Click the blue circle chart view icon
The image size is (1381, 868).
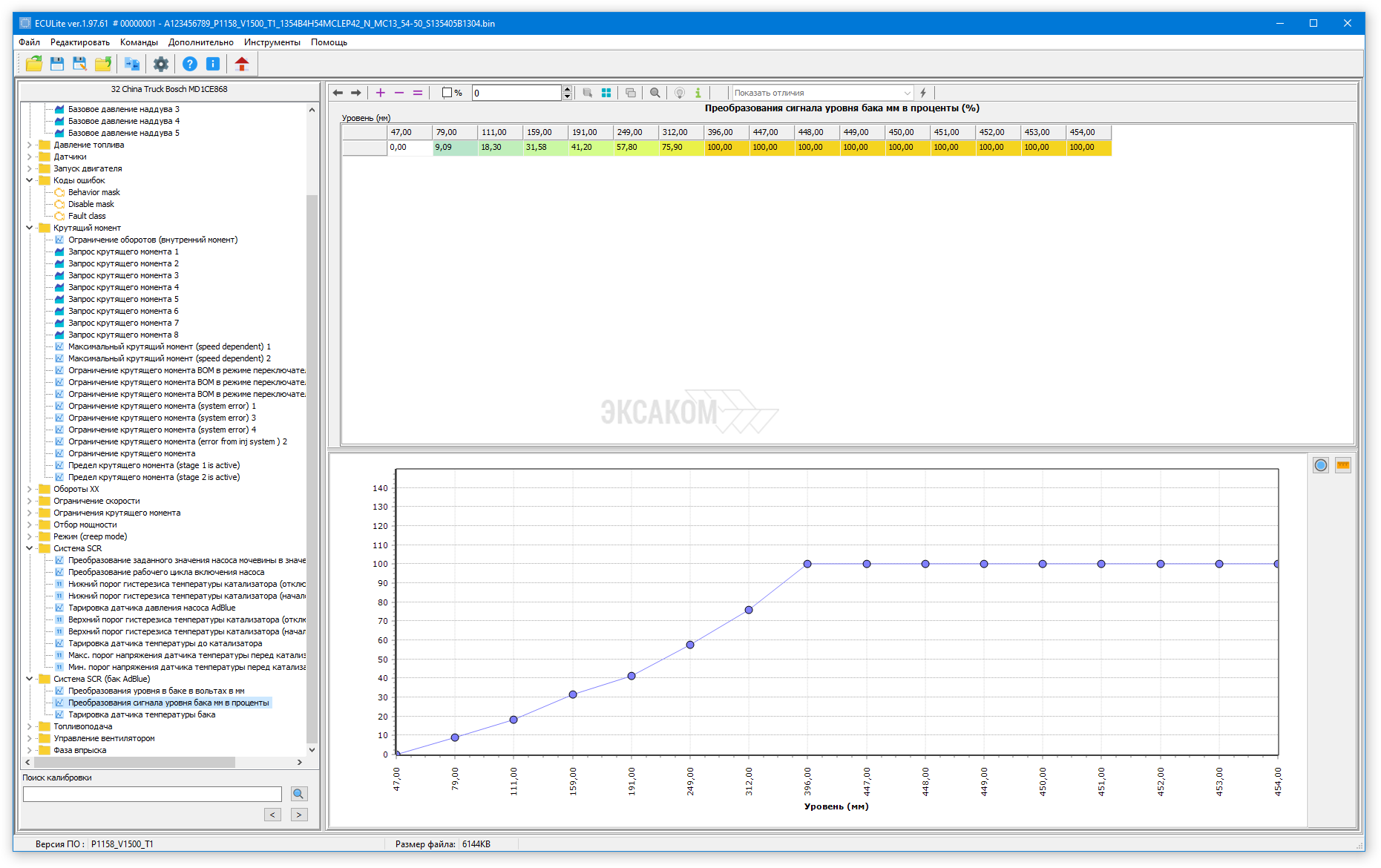(1321, 465)
